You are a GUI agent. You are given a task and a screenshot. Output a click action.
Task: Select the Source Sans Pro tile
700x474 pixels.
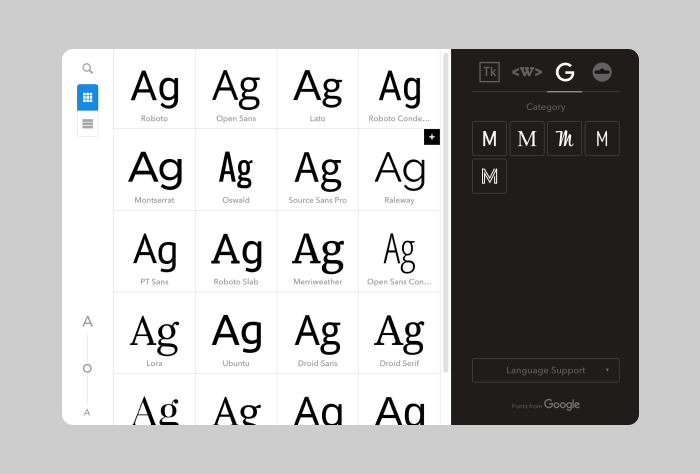[317, 170]
